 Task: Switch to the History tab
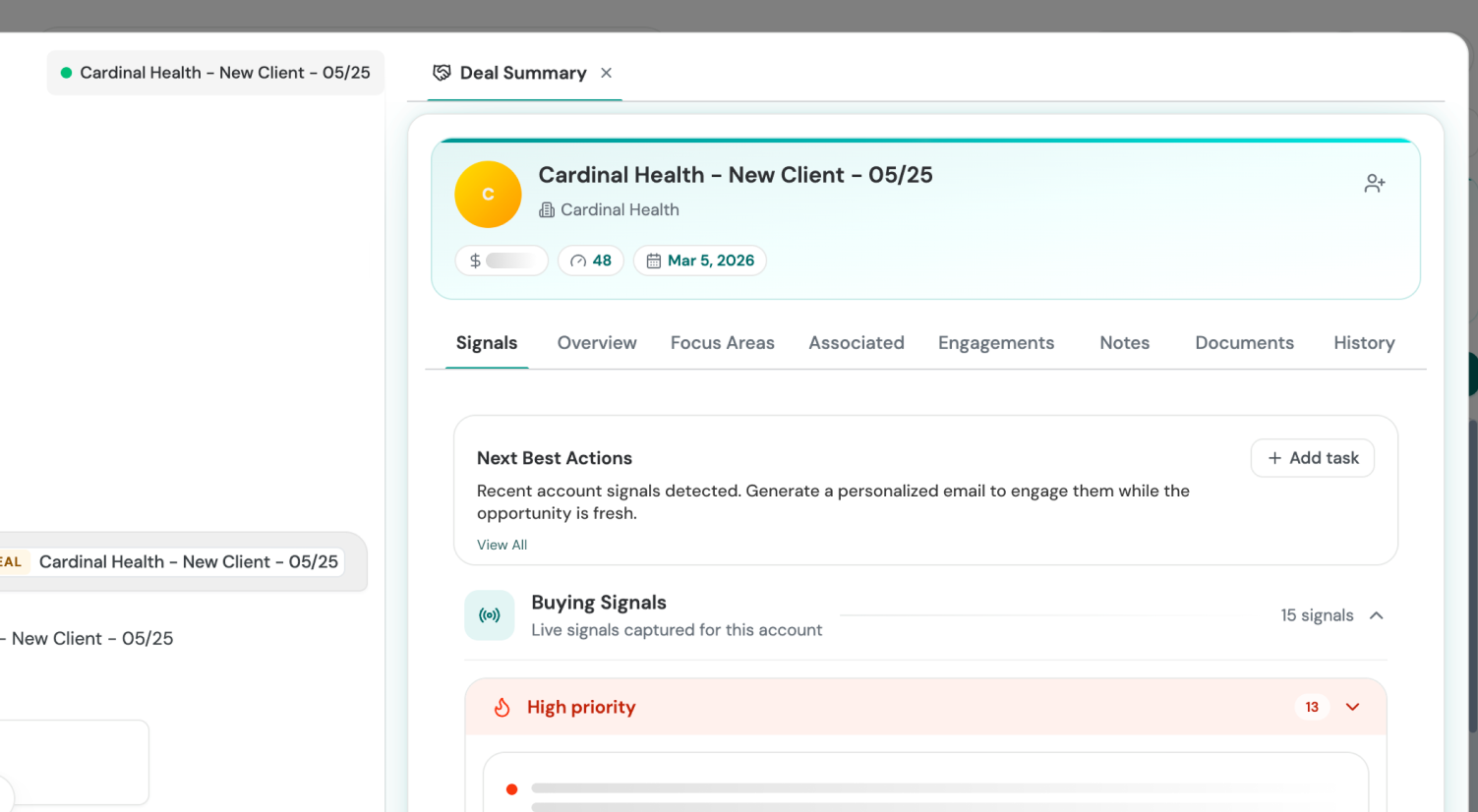(x=1364, y=343)
